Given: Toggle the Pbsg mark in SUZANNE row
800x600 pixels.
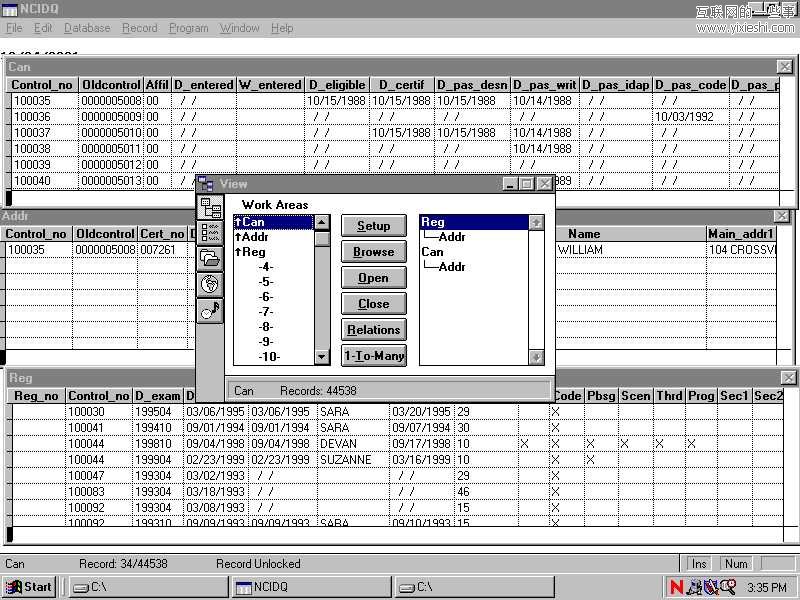Looking at the screenshot, I should pyautogui.click(x=591, y=460).
